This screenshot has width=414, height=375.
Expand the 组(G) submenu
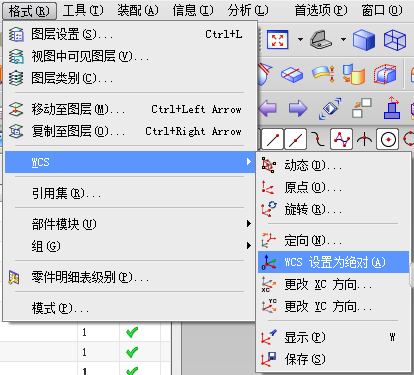point(130,246)
